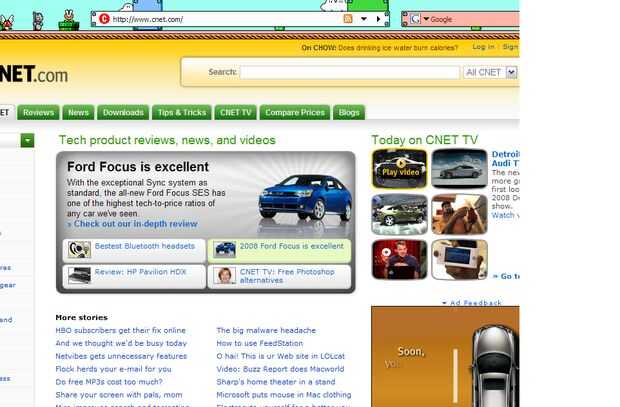Open the CNET TV tab
The width and height of the screenshot is (620, 407).
tap(236, 112)
